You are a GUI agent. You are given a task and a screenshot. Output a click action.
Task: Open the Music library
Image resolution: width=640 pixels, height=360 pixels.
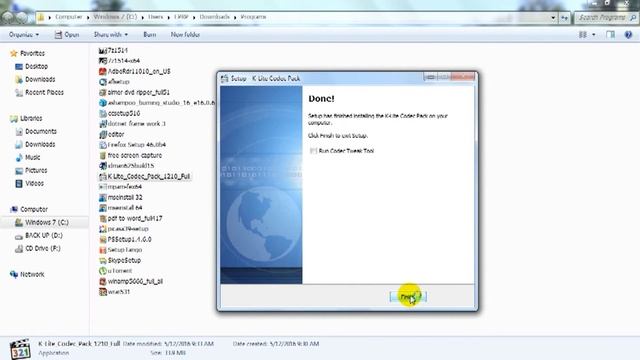(33, 158)
